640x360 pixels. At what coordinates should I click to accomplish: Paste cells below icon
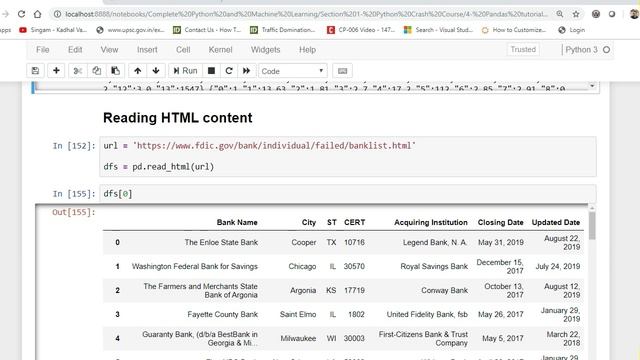click(116, 71)
